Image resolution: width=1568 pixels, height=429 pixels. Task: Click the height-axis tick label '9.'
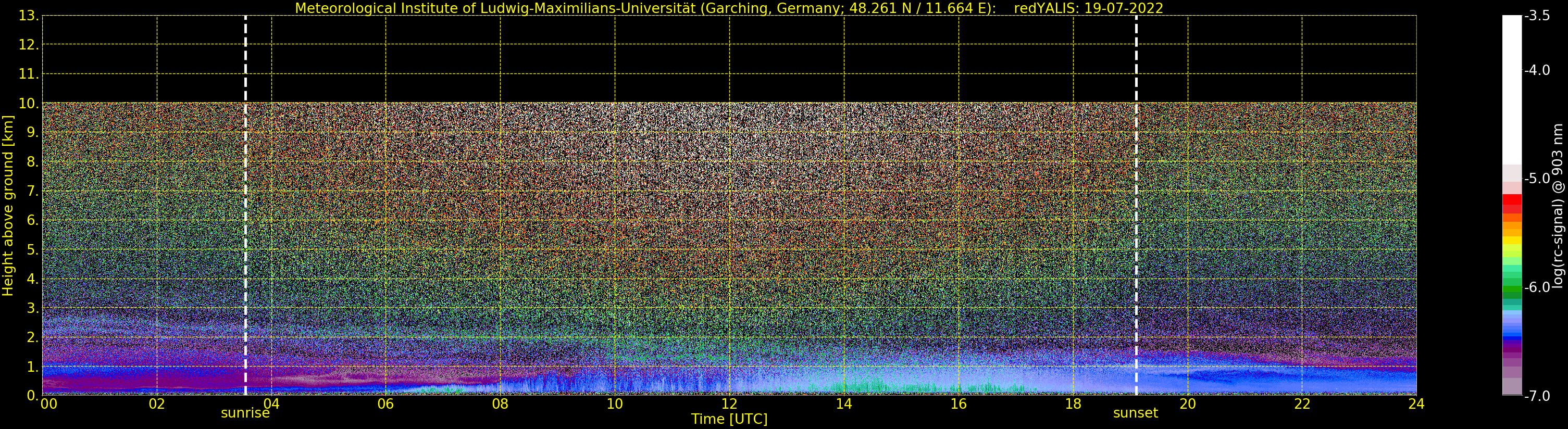(x=32, y=133)
